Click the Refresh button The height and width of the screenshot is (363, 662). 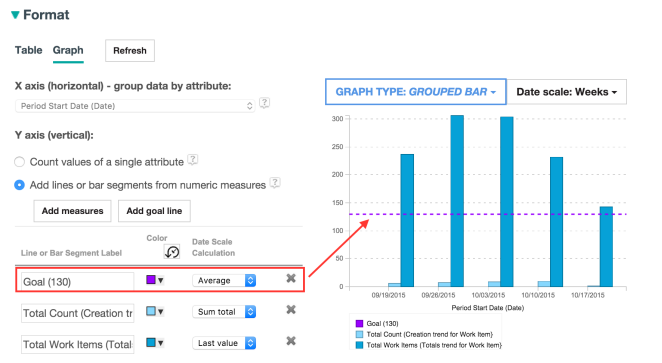tap(130, 51)
